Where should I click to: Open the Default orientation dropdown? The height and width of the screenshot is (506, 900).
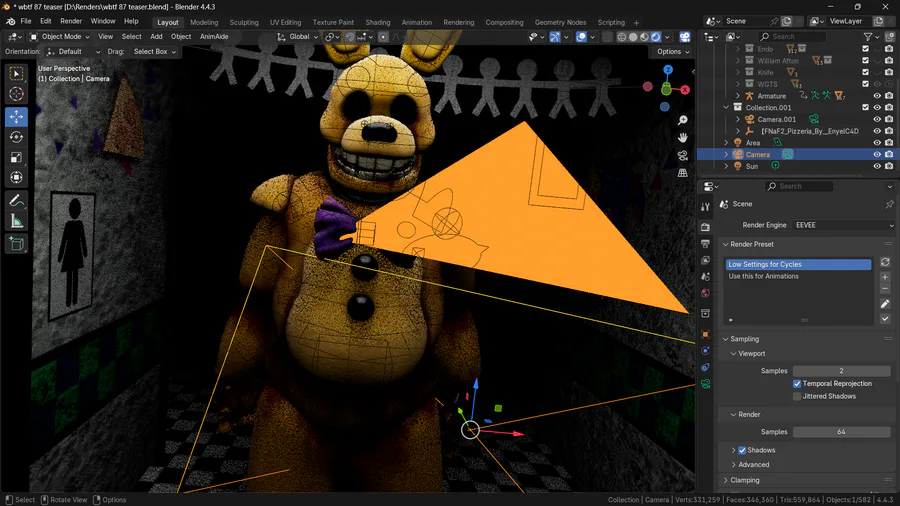click(73, 52)
